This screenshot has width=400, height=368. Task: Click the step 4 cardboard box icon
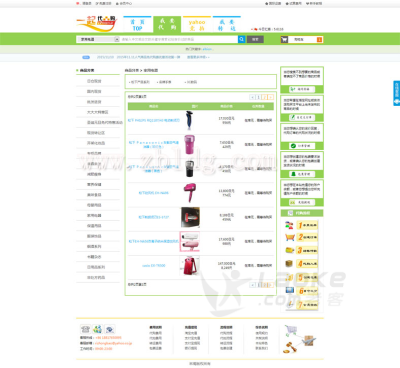pyautogui.click(x=289, y=263)
